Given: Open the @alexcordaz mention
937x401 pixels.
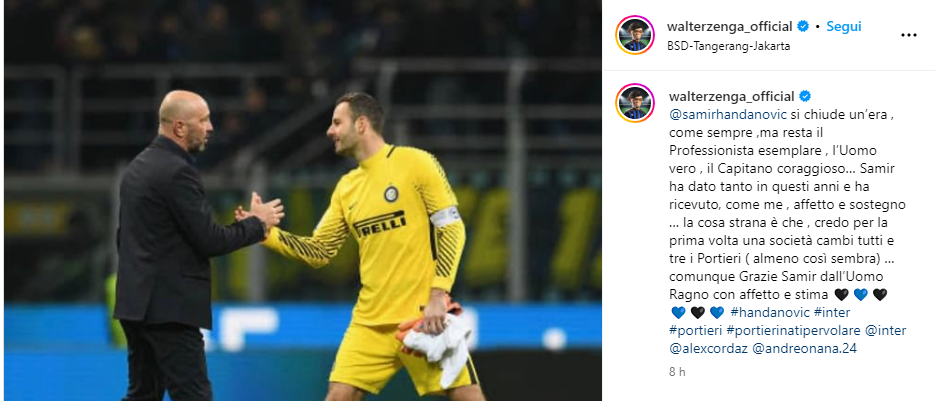Looking at the screenshot, I should click(704, 348).
